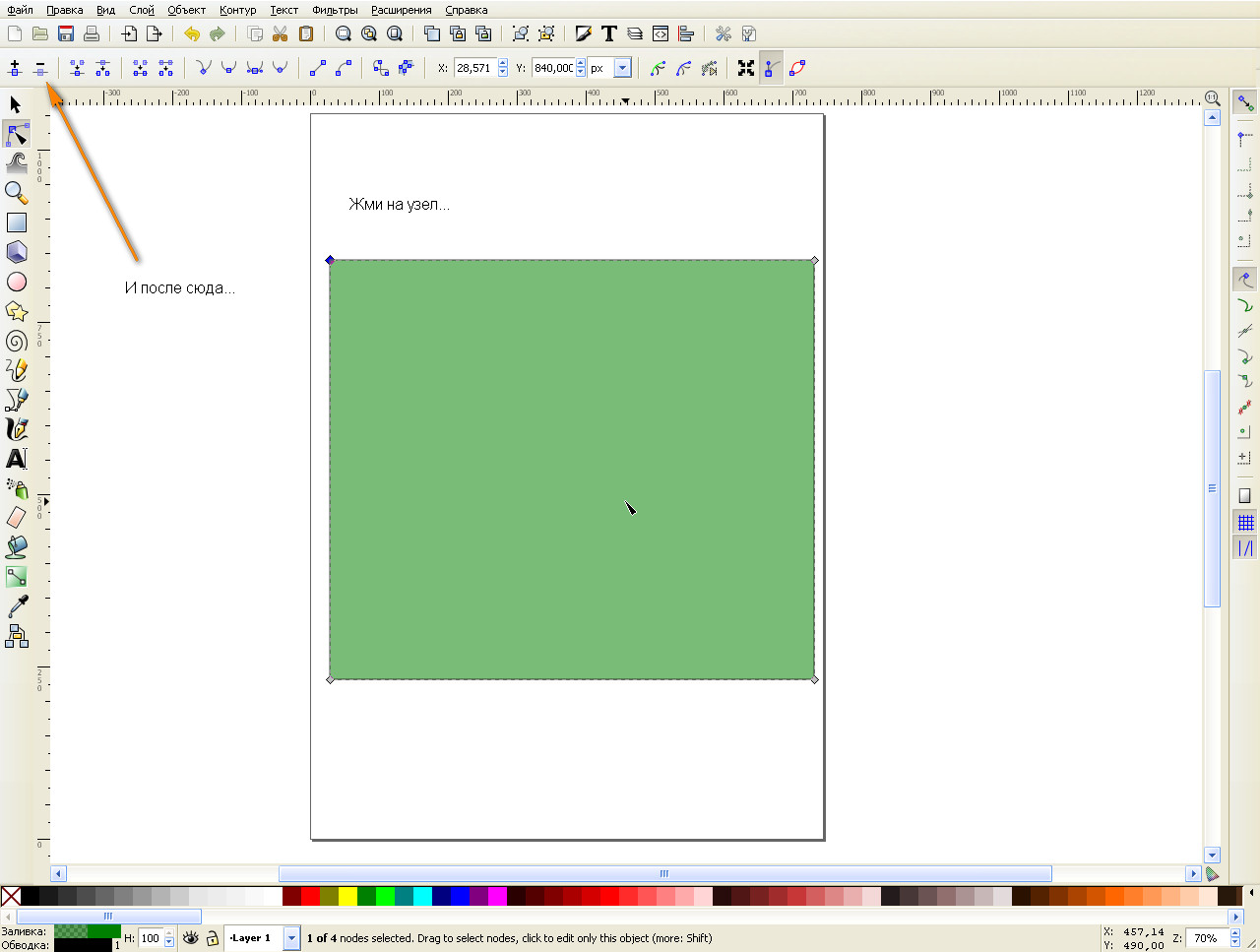Toggle show Bezier handles button

(x=772, y=68)
